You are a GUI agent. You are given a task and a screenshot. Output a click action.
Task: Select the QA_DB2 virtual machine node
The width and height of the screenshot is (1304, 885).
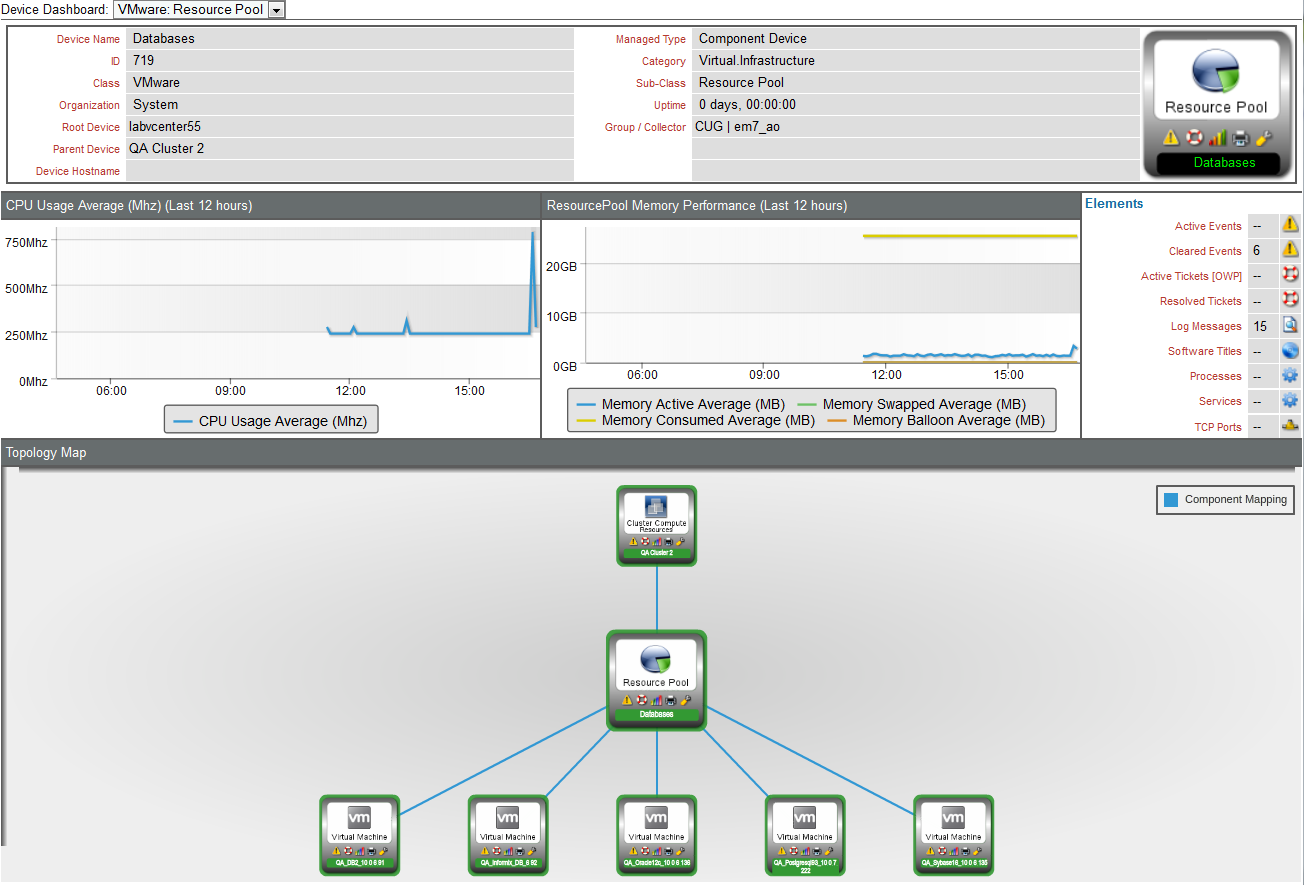coord(359,835)
